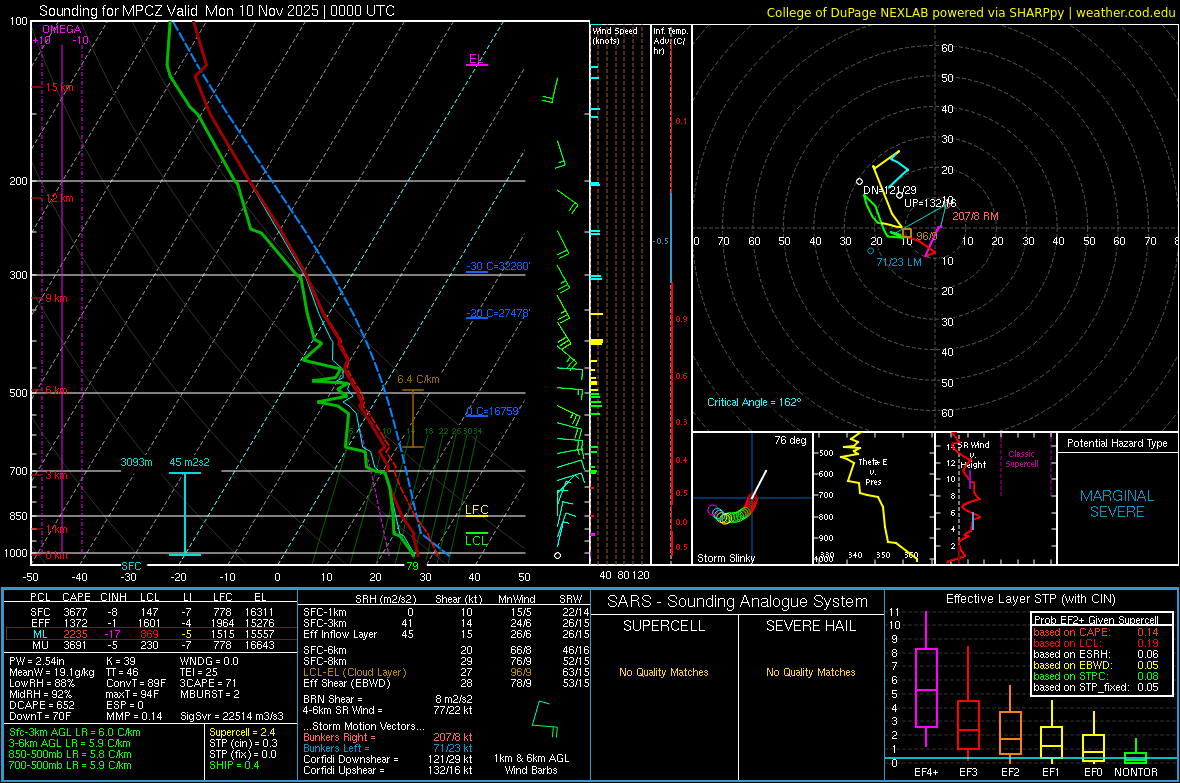Click the PW = 2.54in value
Image resolution: width=1180 pixels, height=783 pixels.
[x=39, y=661]
